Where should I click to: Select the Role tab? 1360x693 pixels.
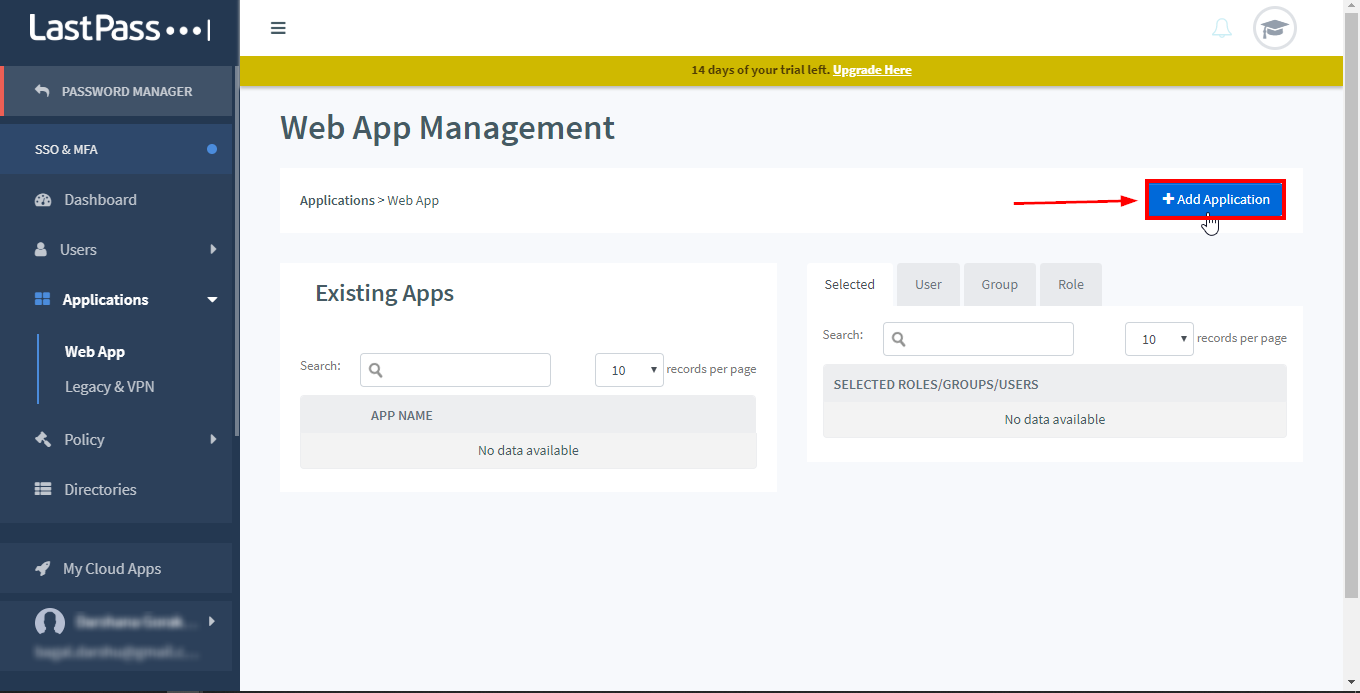(1070, 285)
